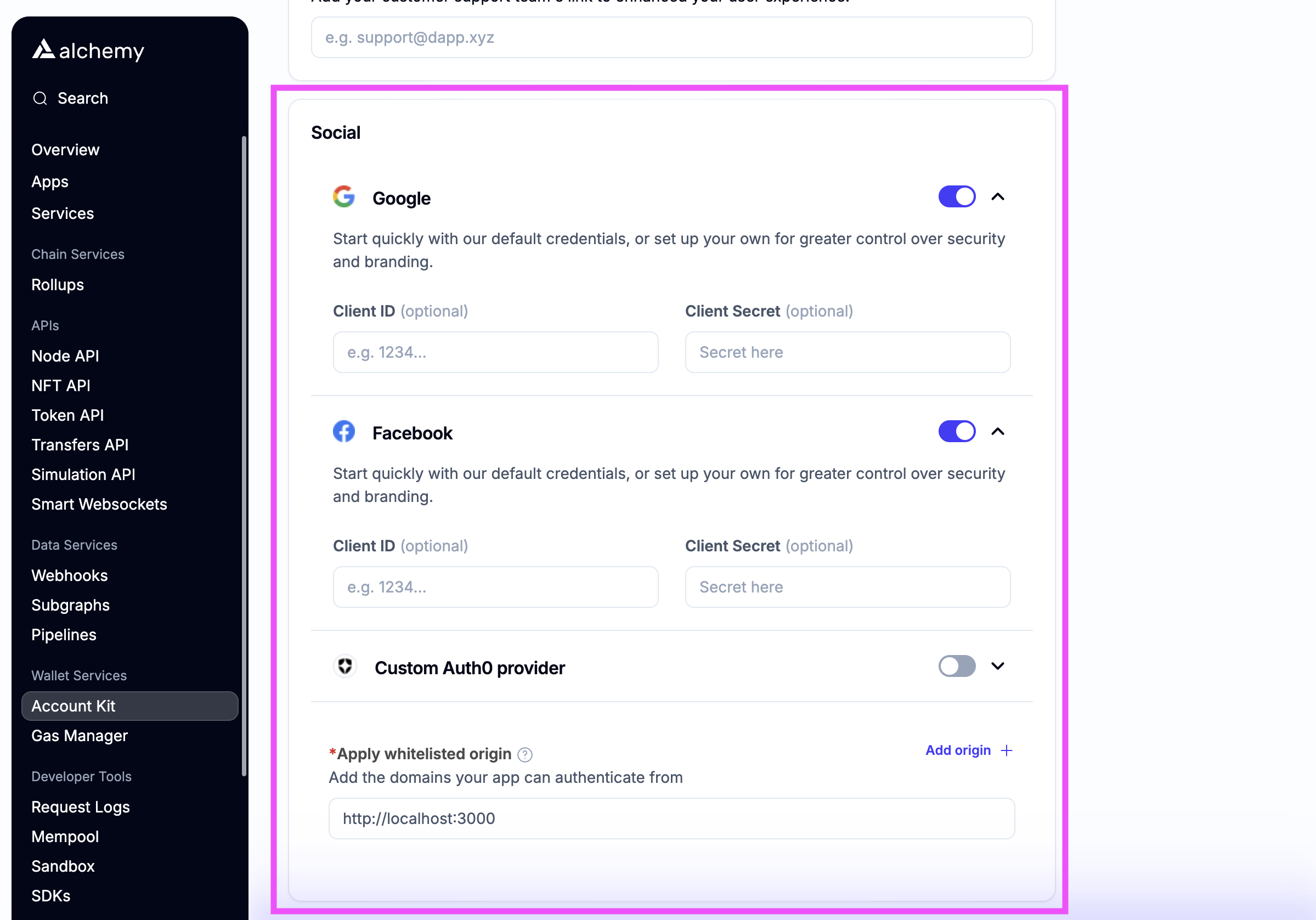Click the Facebook icon in Social section

coord(344,432)
